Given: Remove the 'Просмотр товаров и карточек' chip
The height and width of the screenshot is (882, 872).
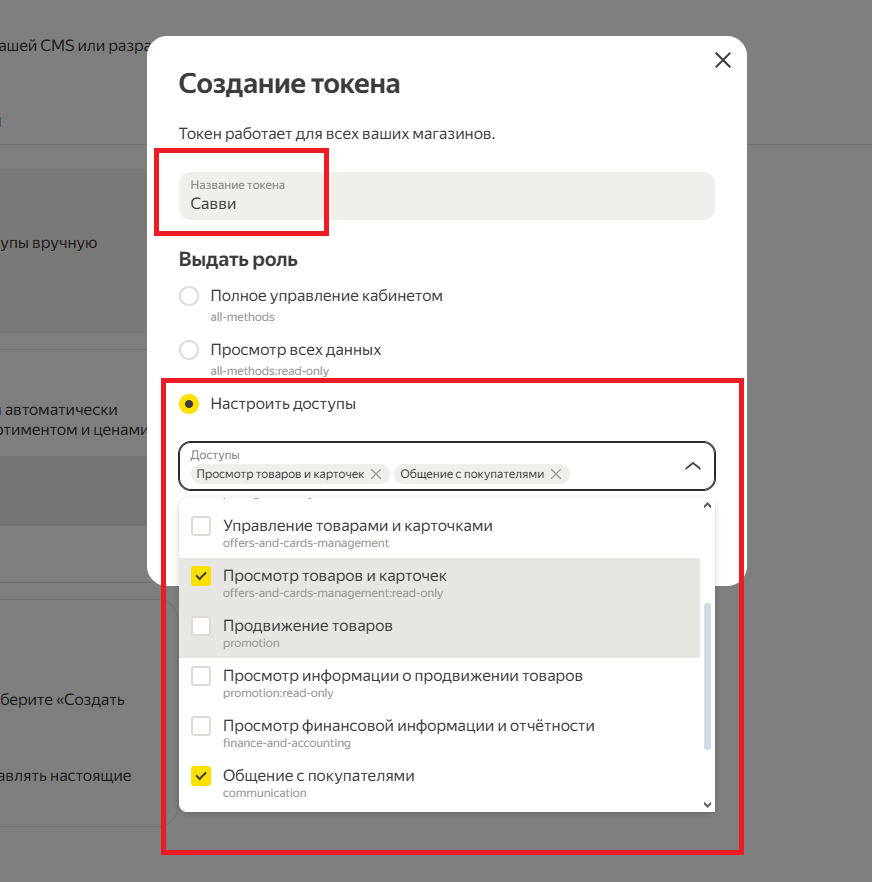Looking at the screenshot, I should click(376, 474).
